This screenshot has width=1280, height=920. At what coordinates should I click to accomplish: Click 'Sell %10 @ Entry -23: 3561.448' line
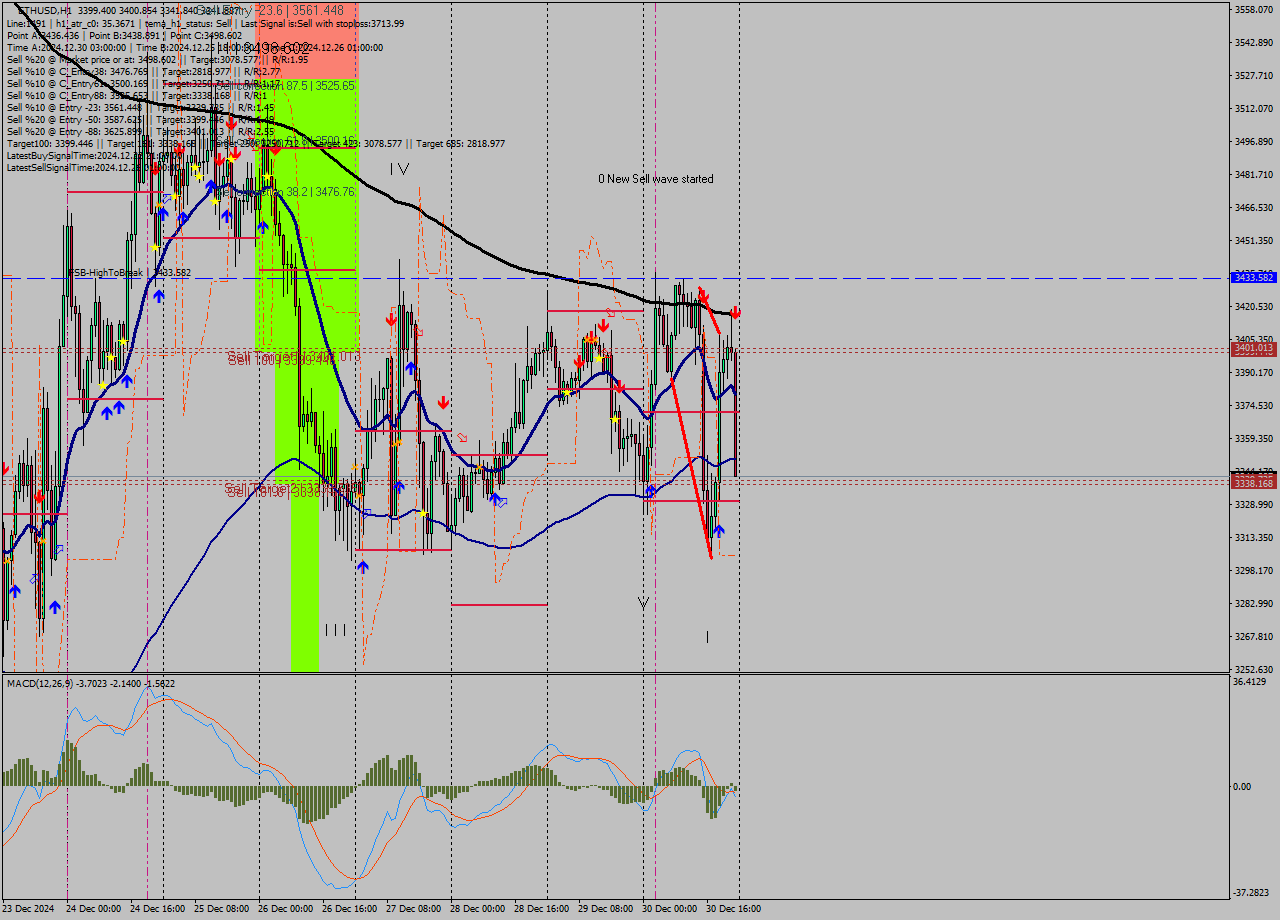[x=140, y=107]
